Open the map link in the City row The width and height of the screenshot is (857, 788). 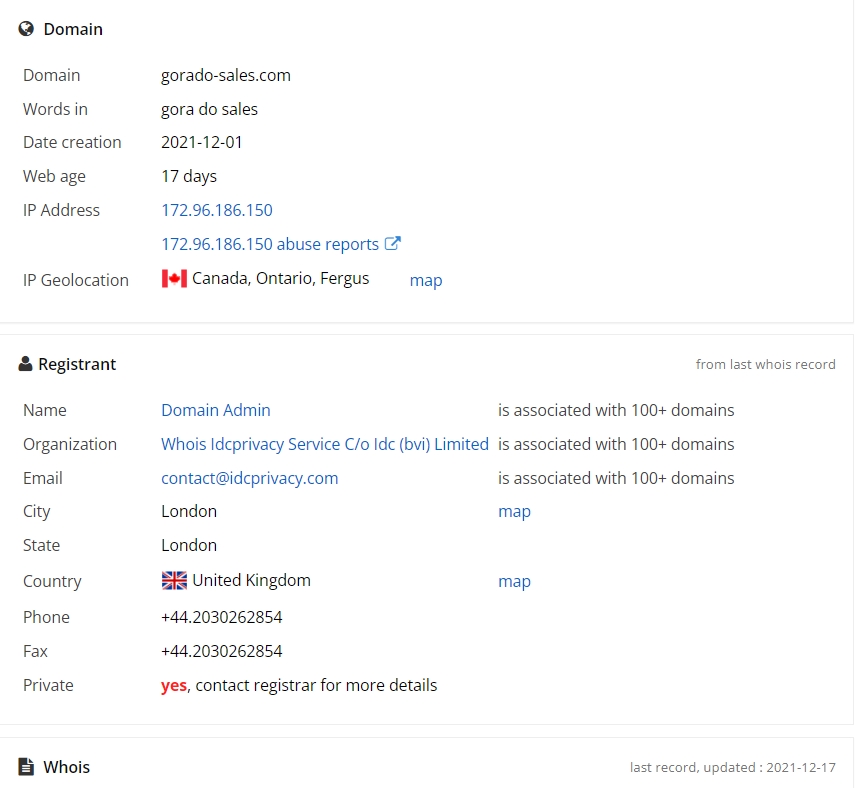[514, 511]
